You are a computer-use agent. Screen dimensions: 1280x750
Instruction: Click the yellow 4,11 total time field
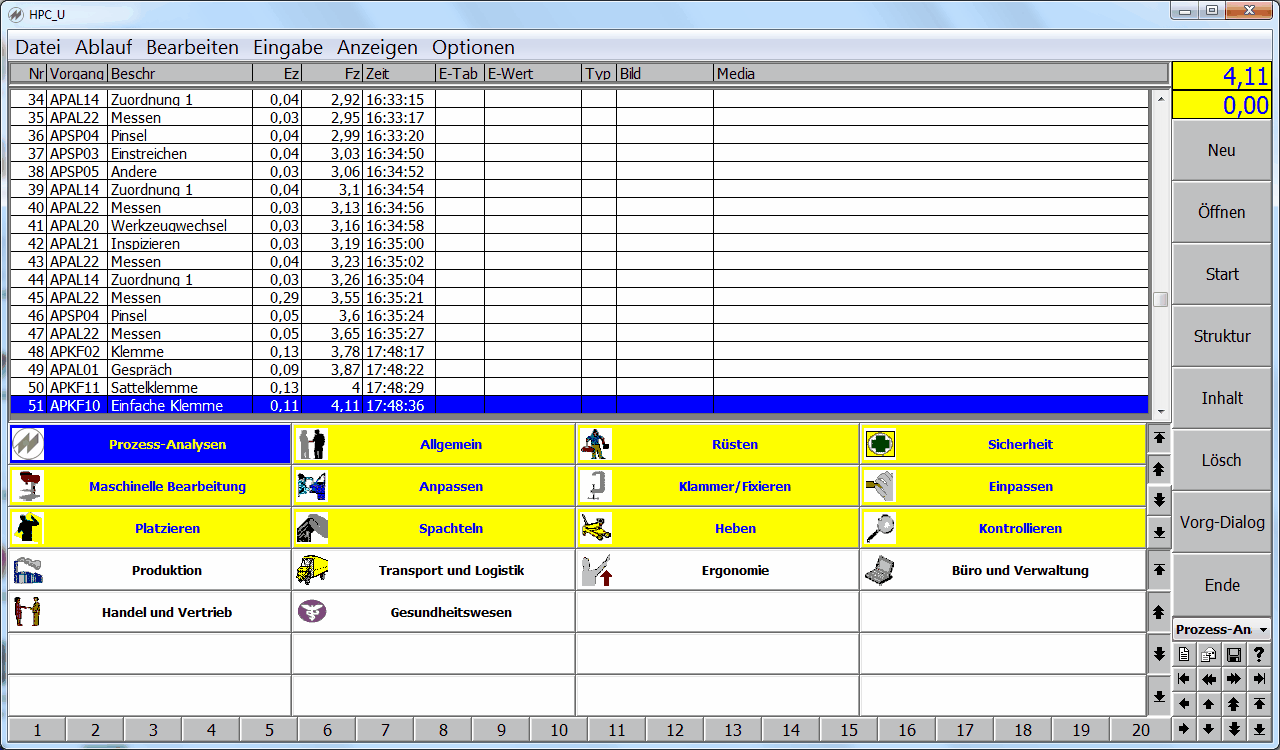click(1221, 76)
